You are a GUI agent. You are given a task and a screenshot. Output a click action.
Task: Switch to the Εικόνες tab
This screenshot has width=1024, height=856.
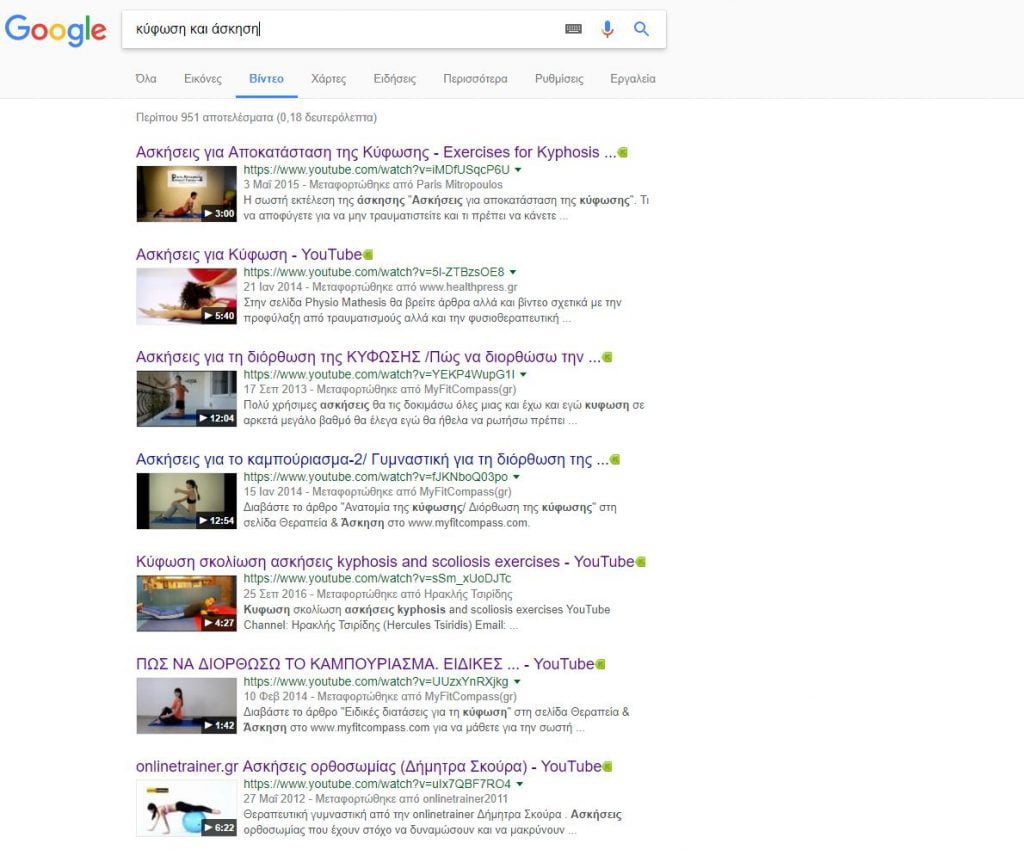202,78
